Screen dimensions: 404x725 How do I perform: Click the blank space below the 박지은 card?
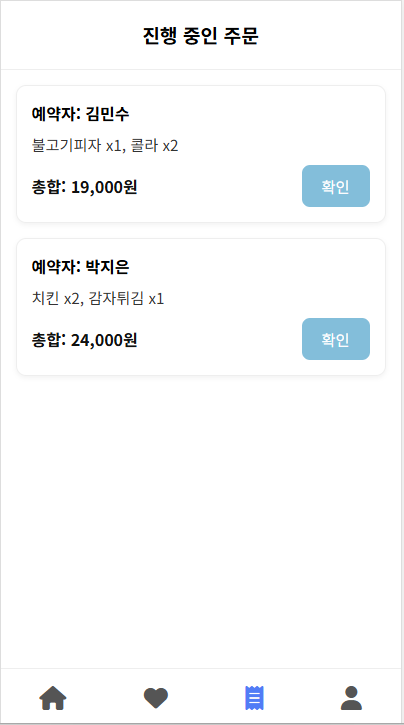tap(201, 518)
